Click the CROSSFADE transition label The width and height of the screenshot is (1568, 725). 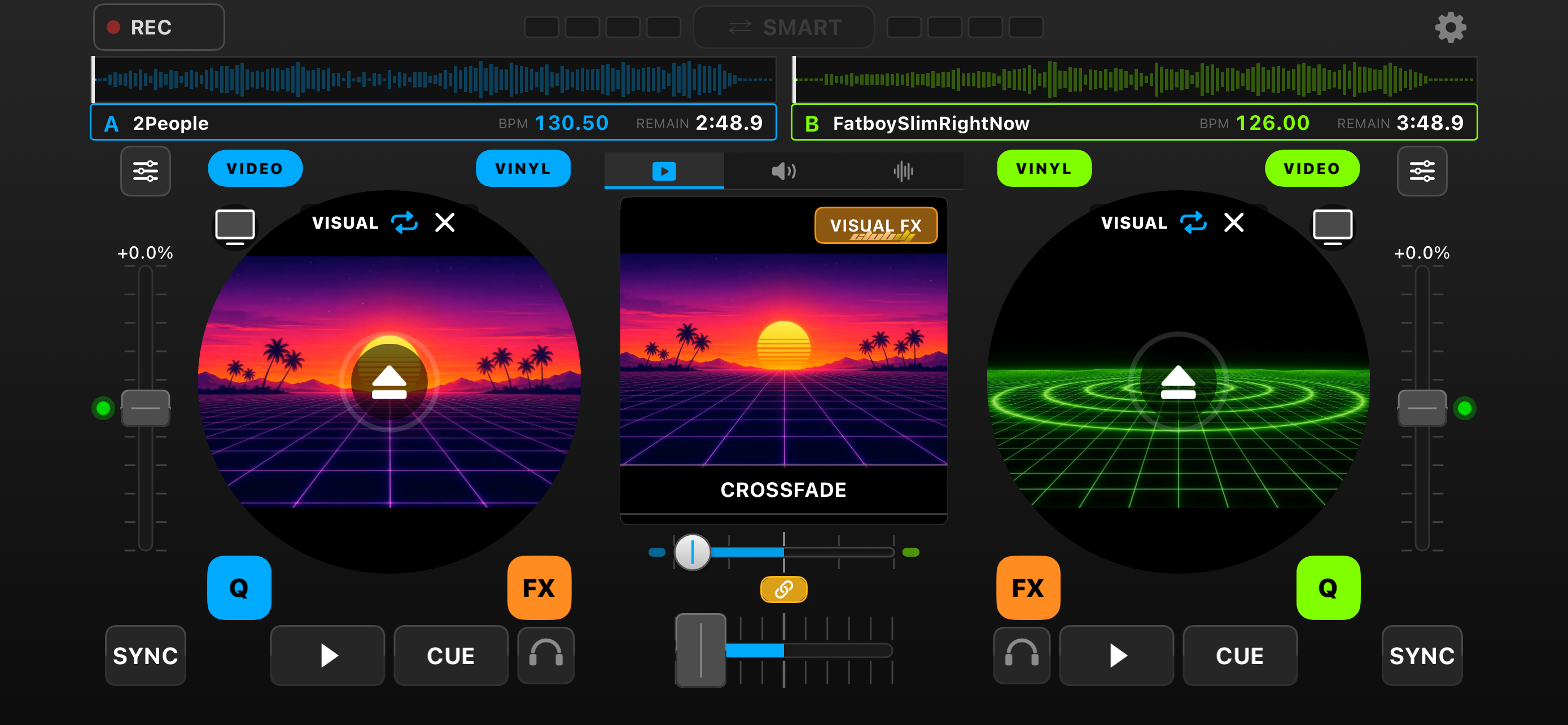783,490
